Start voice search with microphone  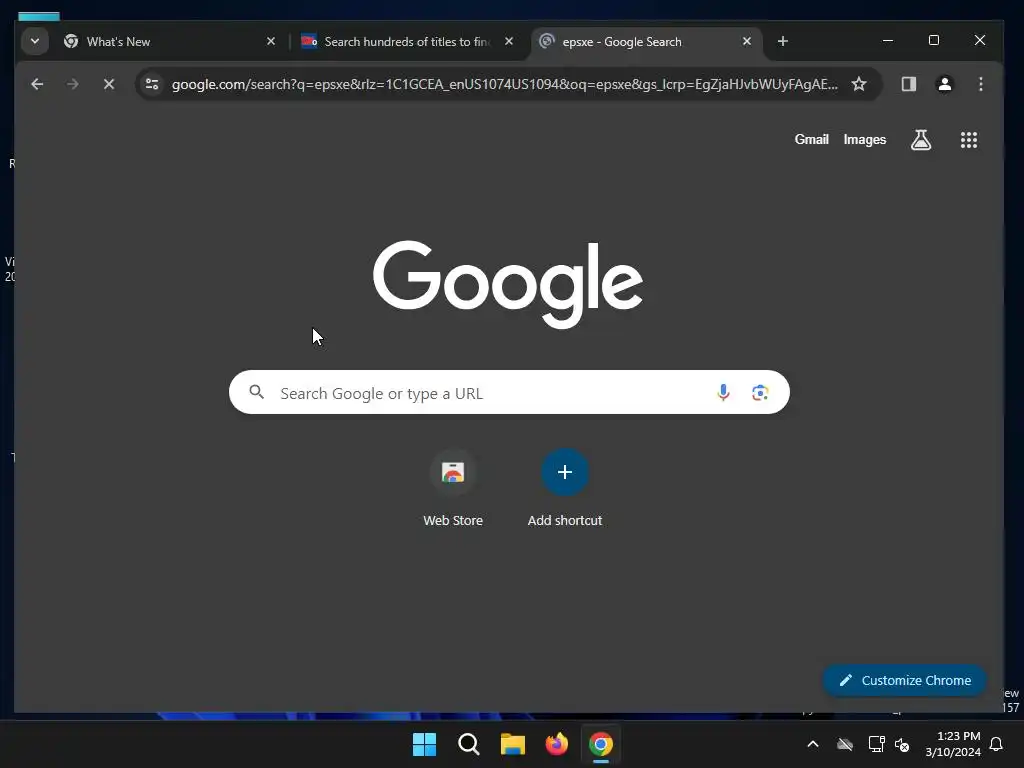pos(723,392)
